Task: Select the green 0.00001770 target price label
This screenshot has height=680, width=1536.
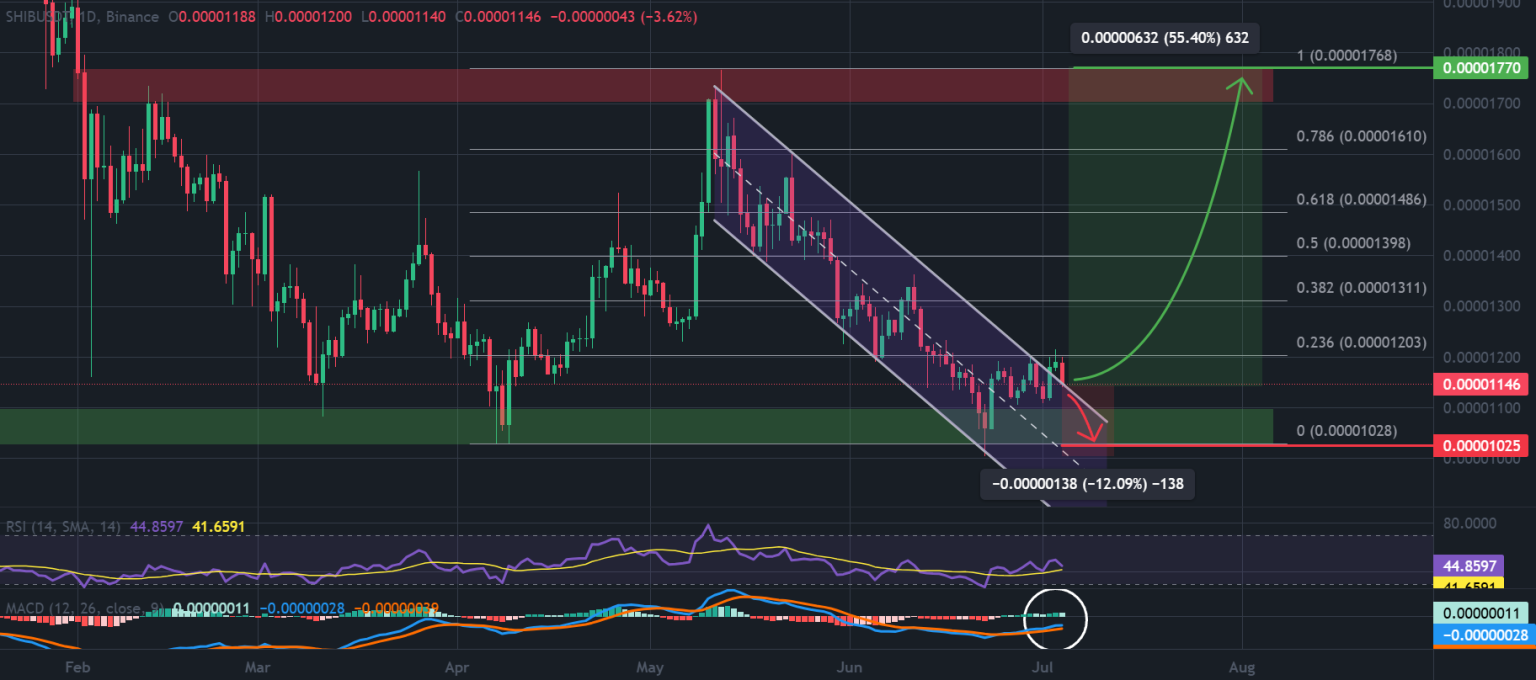Action: pyautogui.click(x=1483, y=68)
